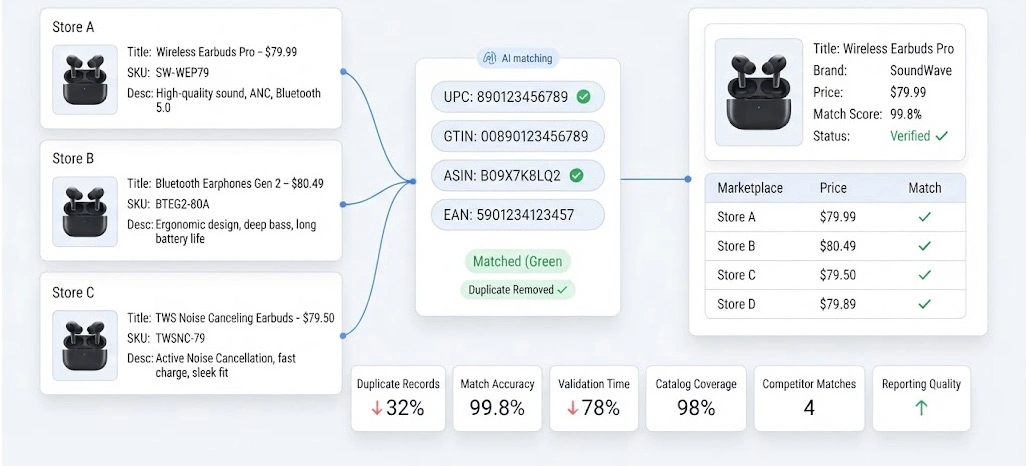Image resolution: width=1026 pixels, height=466 pixels.
Task: Click the Competitor Matches 4 card
Action: [809, 398]
